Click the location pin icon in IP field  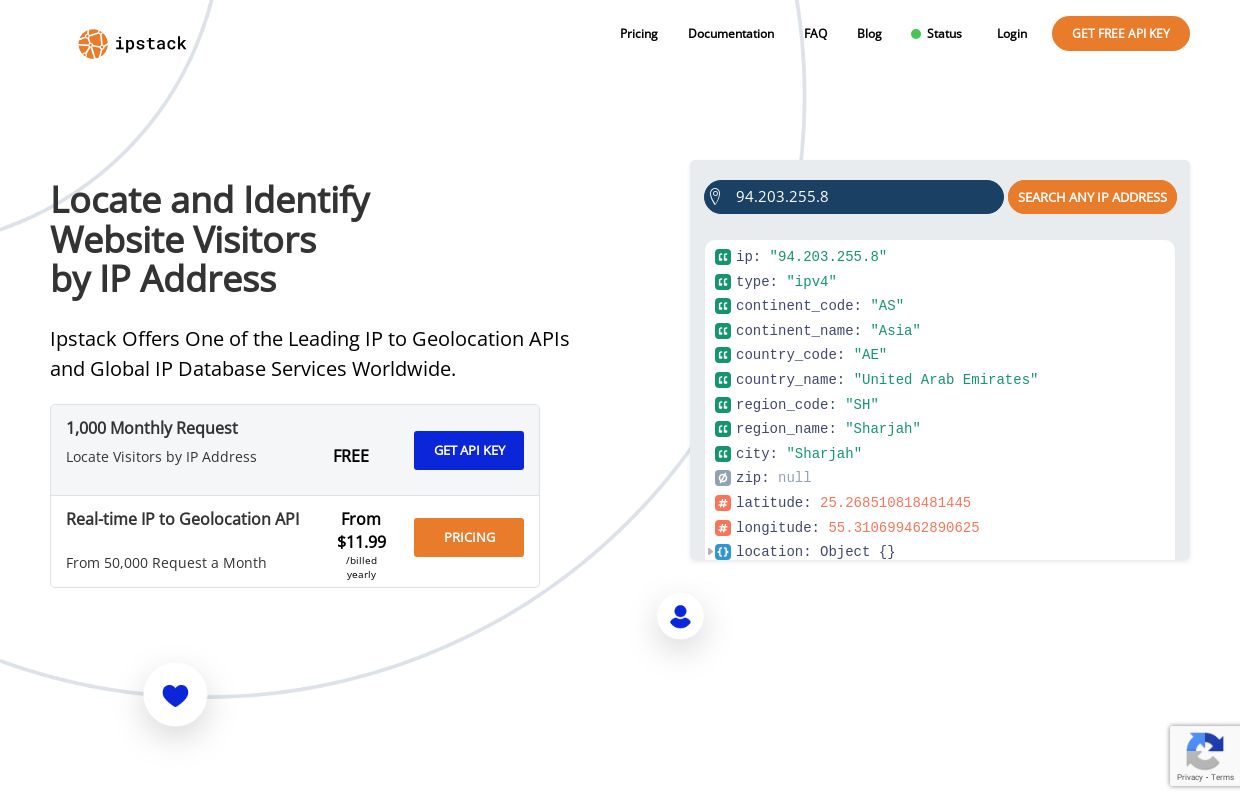tap(715, 197)
